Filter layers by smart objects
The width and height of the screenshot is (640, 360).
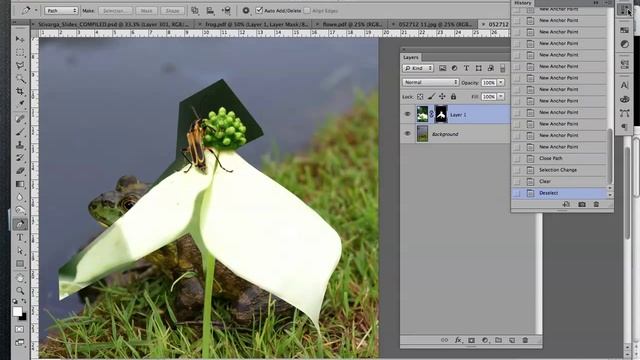click(491, 68)
